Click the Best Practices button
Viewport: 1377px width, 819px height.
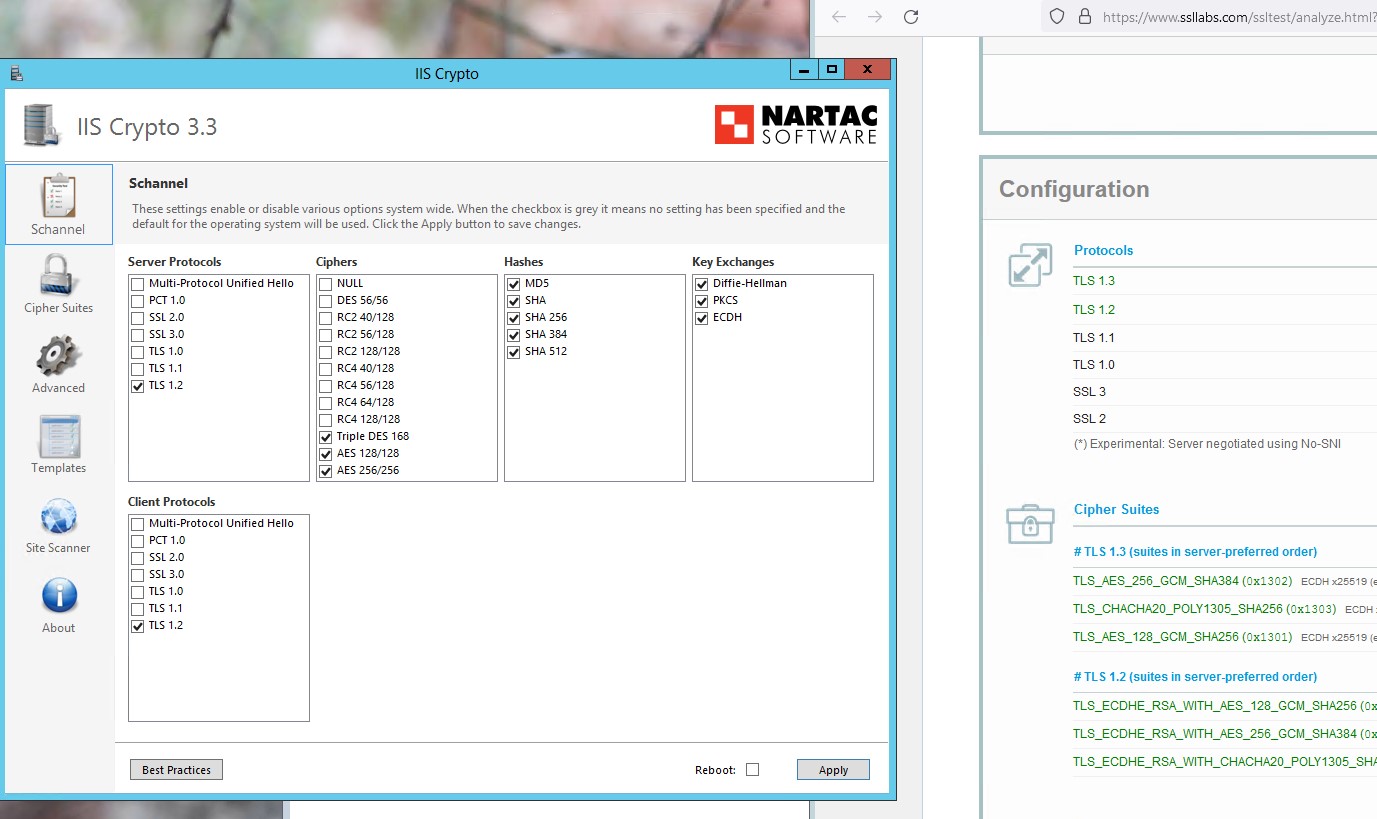[x=176, y=770]
